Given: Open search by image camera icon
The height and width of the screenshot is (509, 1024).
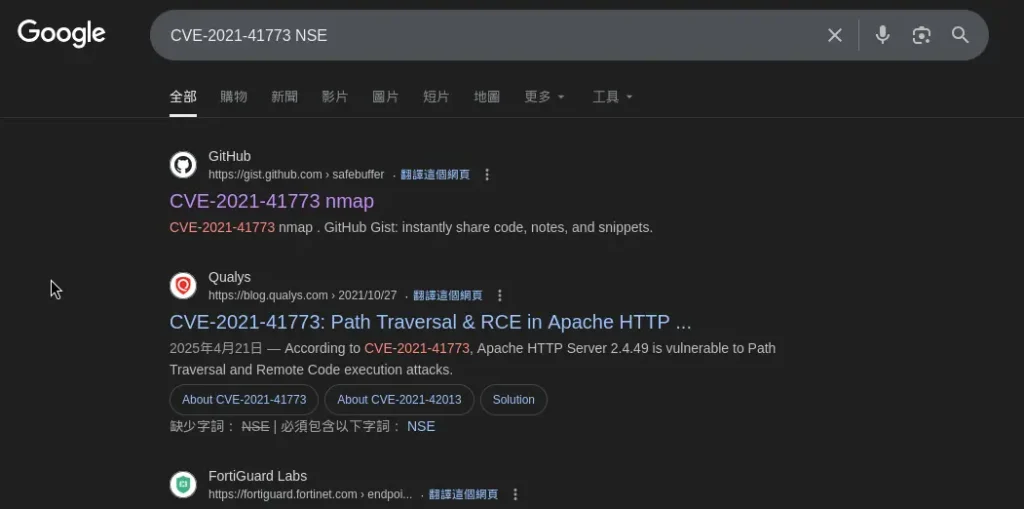Looking at the screenshot, I should [921, 36].
